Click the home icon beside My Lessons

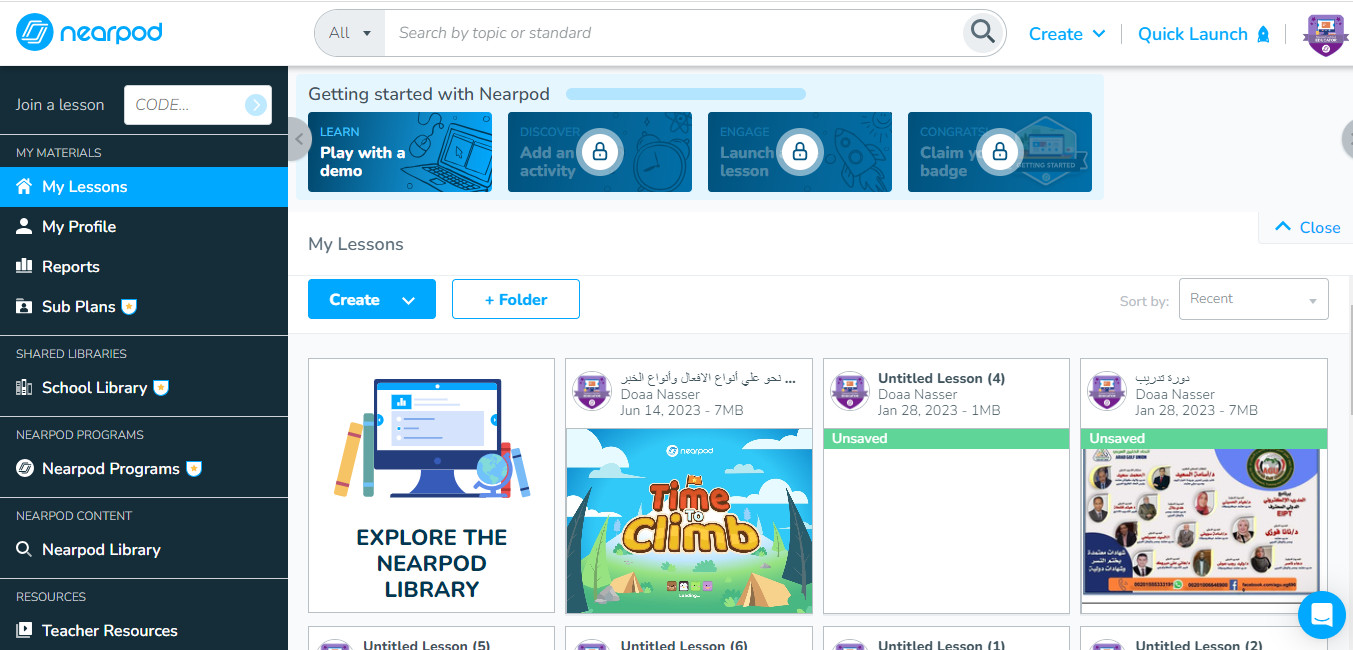pos(24,187)
